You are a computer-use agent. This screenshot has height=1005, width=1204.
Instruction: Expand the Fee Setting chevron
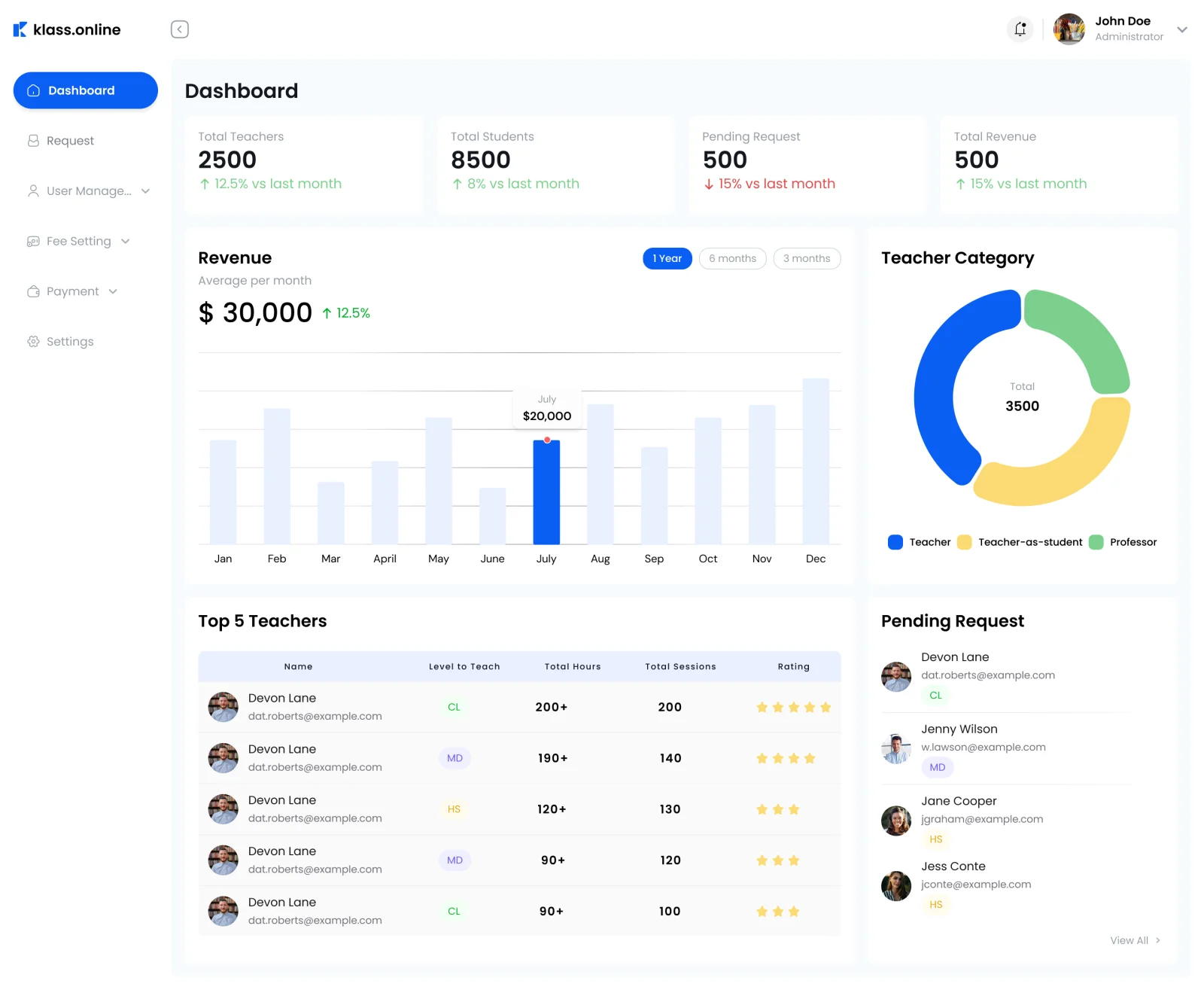click(126, 242)
